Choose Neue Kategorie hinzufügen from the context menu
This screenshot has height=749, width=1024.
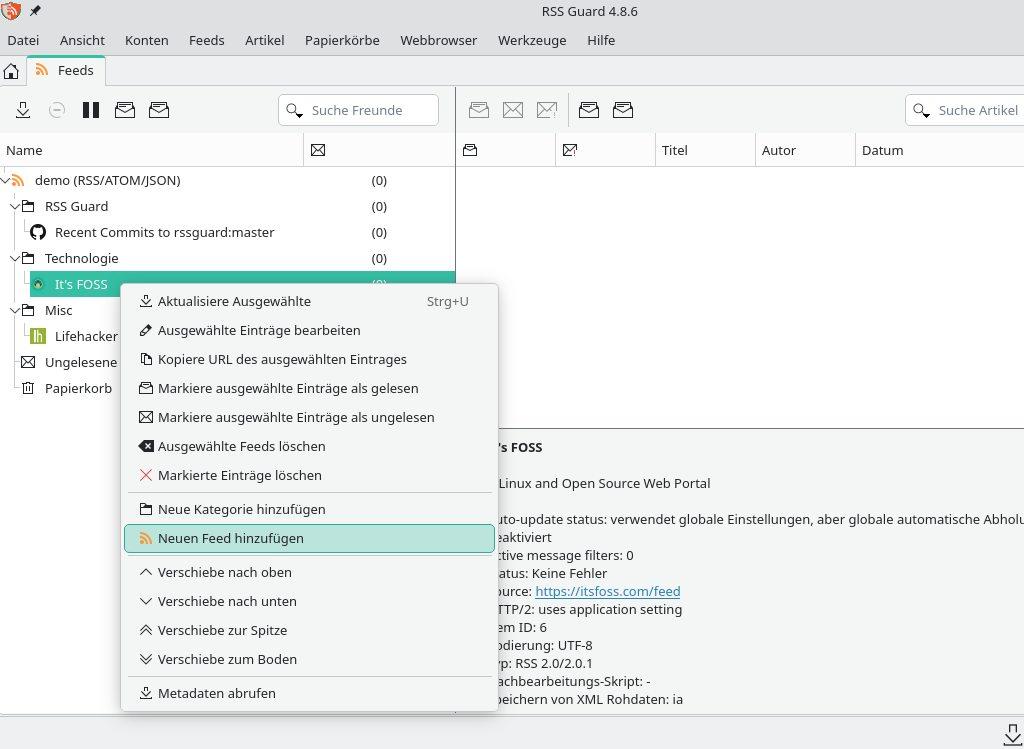241,509
